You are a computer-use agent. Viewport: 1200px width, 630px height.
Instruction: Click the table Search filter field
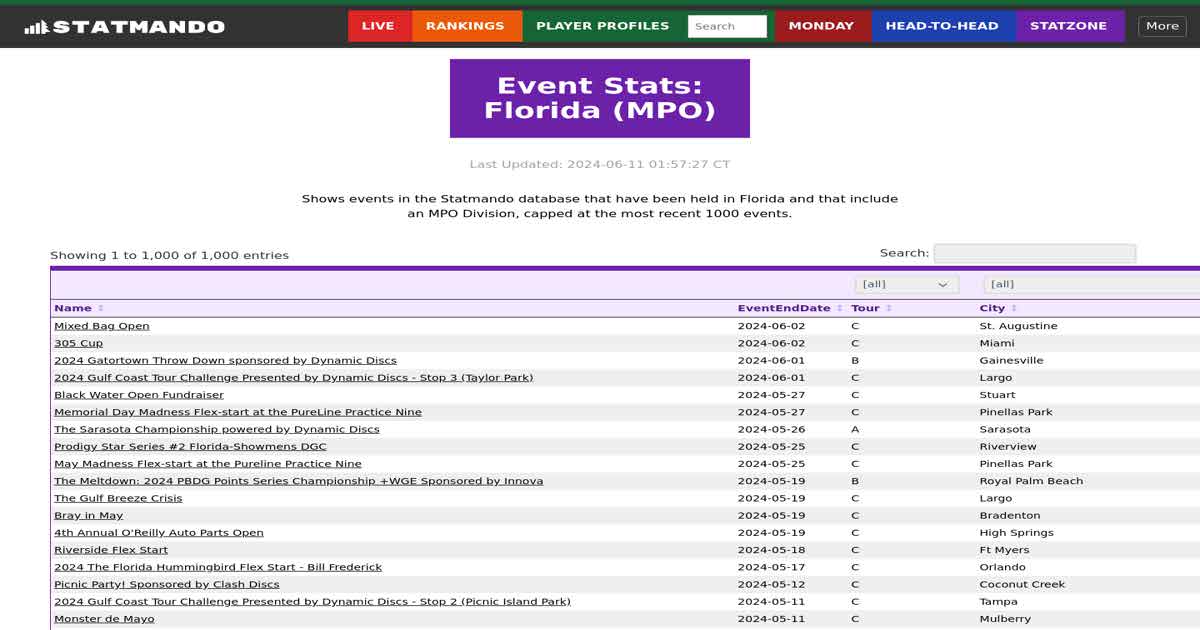pos(1035,252)
